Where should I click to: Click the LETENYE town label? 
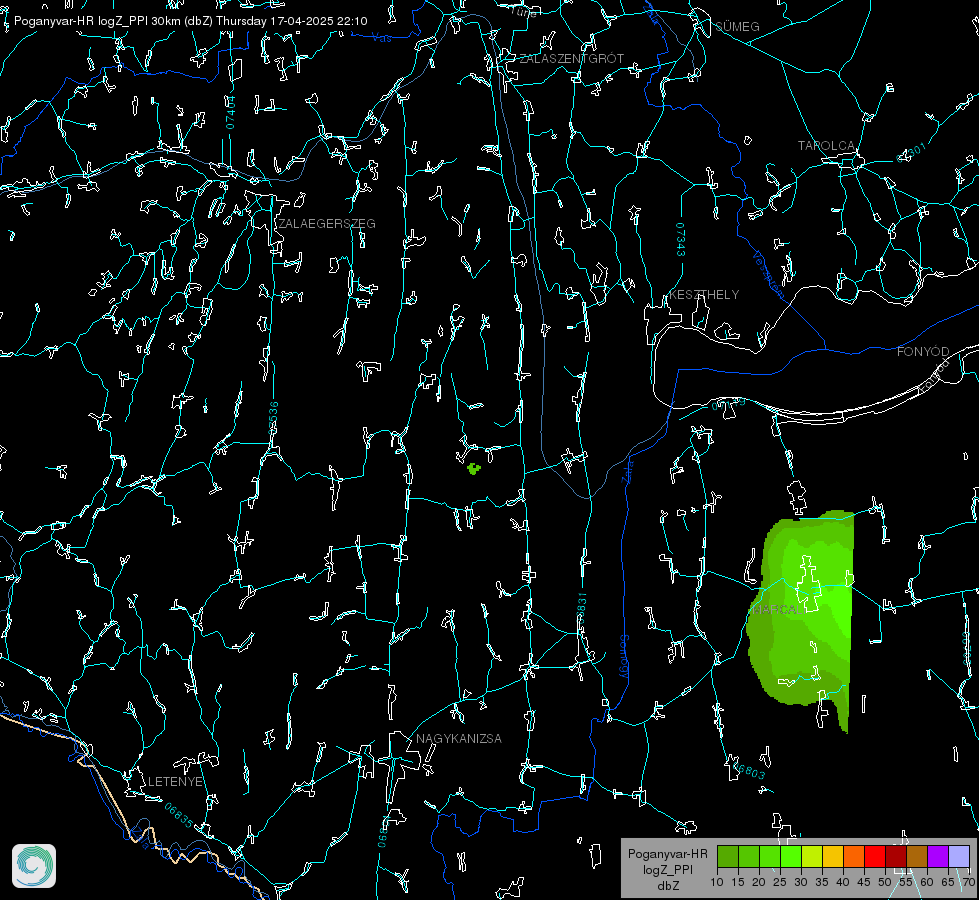point(175,782)
